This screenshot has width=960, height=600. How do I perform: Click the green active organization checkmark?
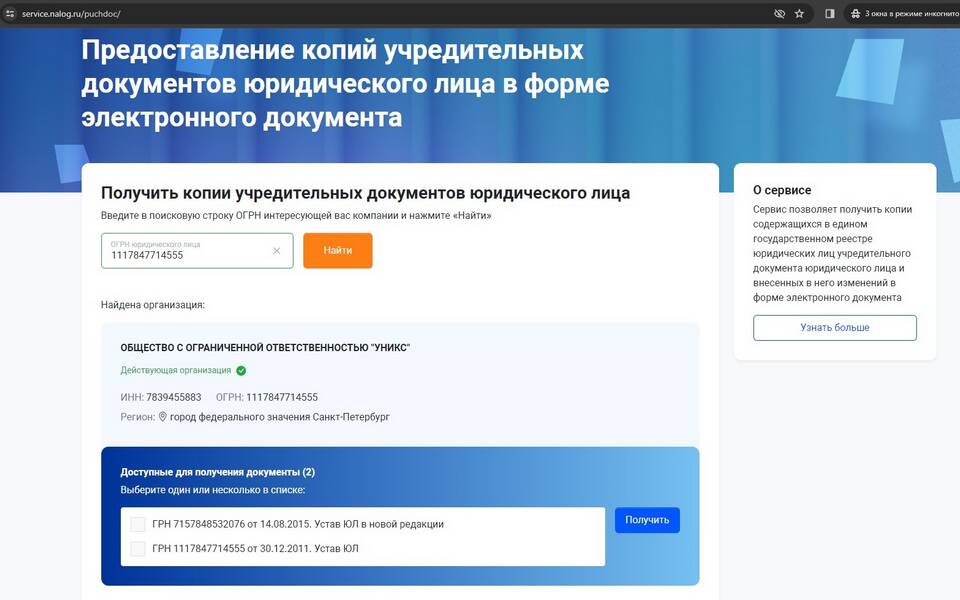point(241,370)
